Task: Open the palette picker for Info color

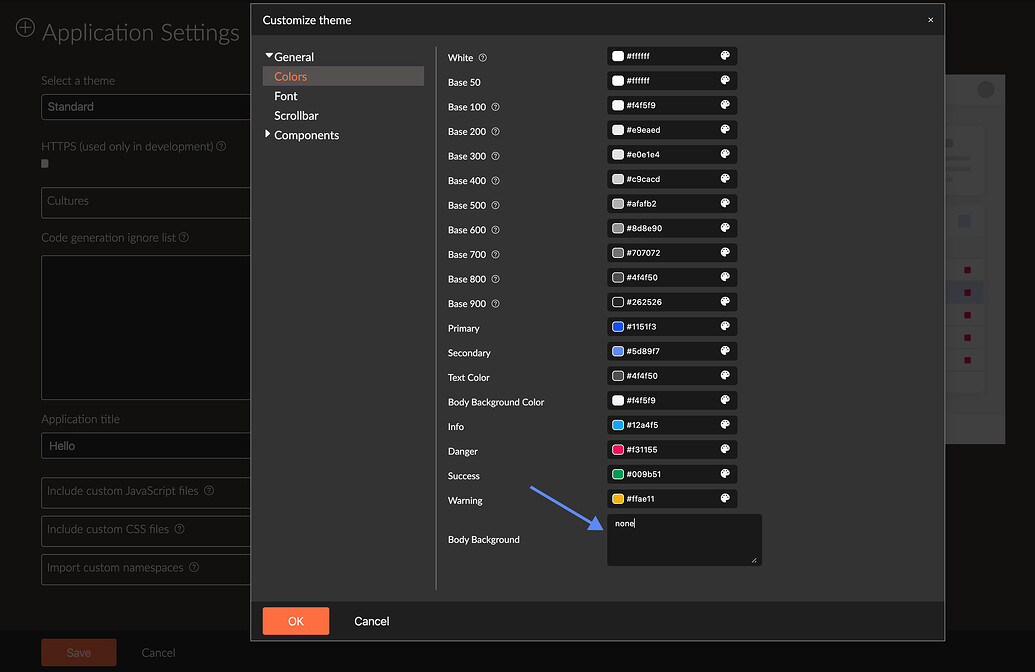Action: coord(725,424)
